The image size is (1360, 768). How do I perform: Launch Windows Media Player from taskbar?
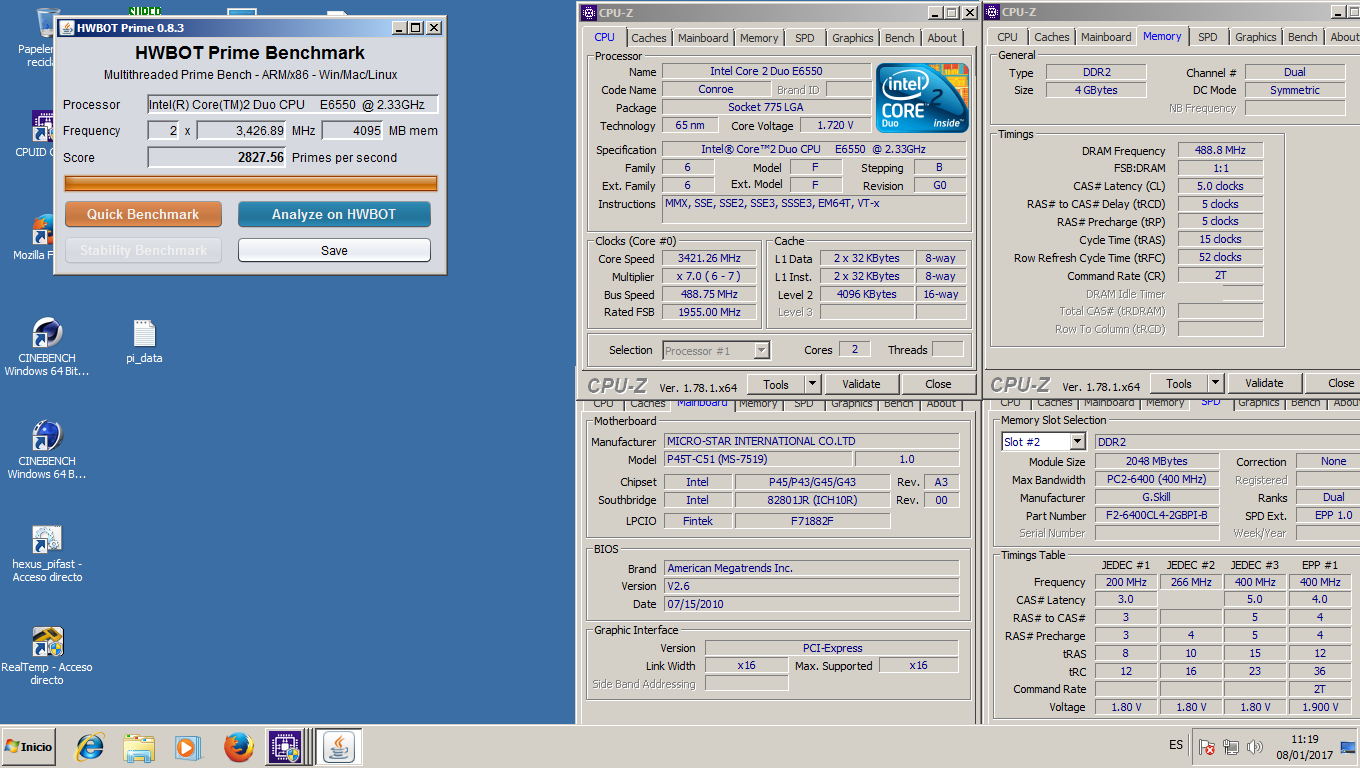(186, 746)
